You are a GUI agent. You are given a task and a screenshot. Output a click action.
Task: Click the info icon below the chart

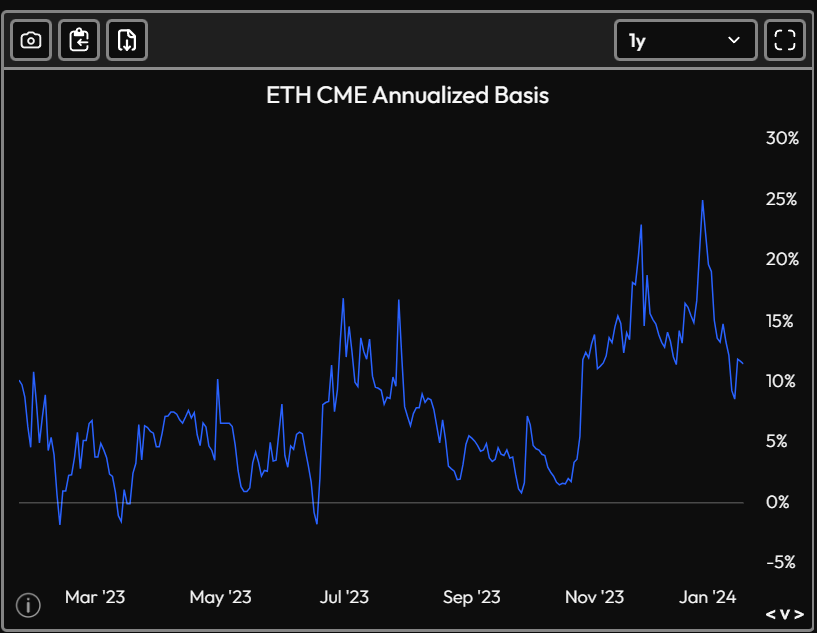tap(28, 605)
